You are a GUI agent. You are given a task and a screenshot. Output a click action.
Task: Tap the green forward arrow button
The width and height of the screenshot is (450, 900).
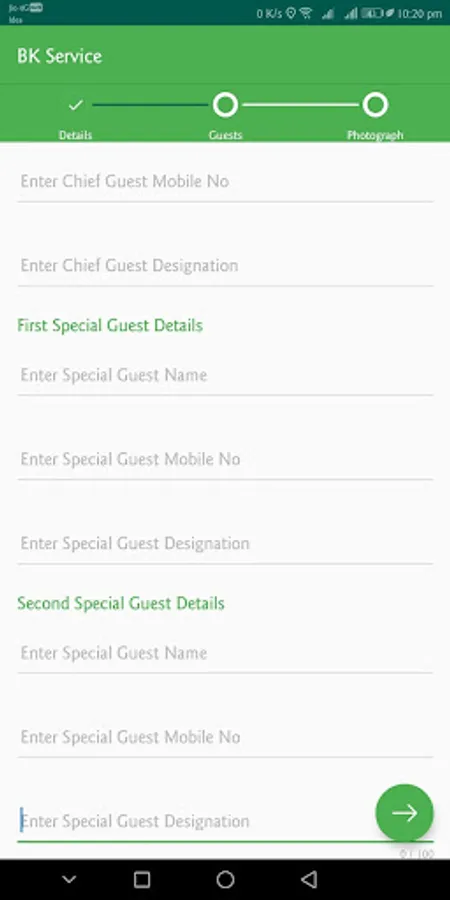tap(404, 813)
